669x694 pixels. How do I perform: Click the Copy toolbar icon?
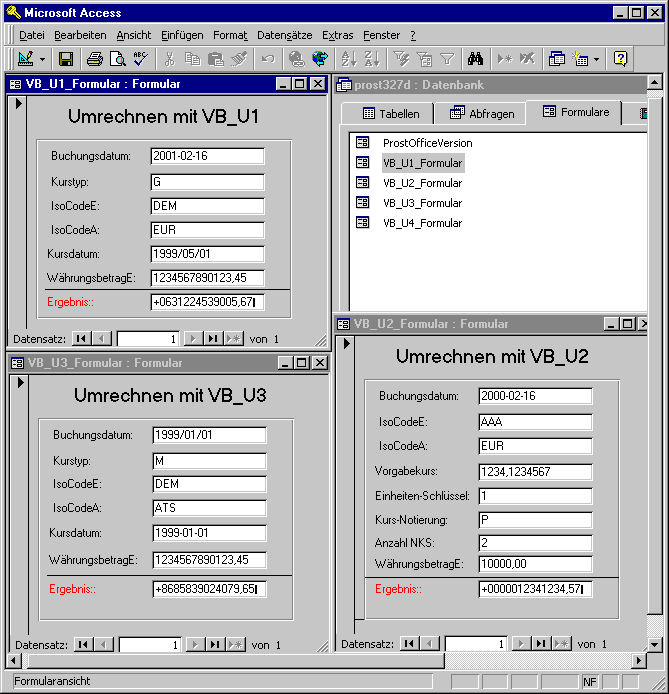192,59
